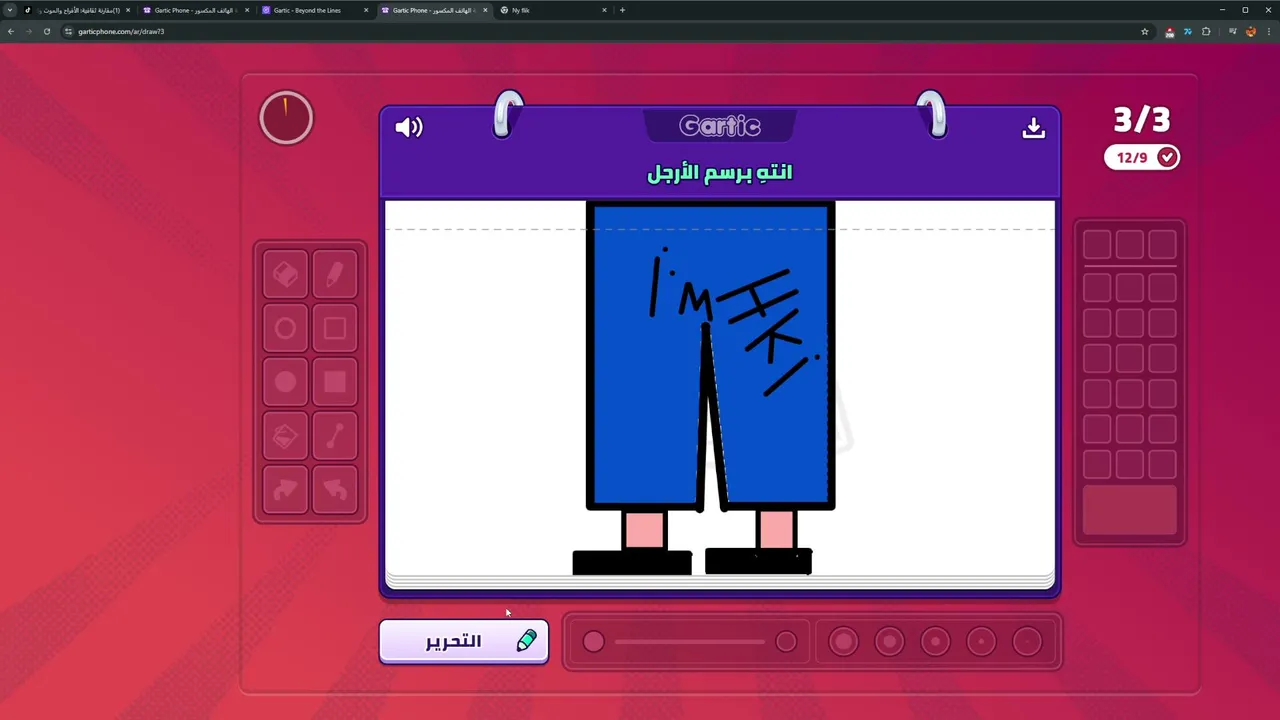Close the TikTok tab
This screenshot has width=1280, height=720.
coord(128,10)
